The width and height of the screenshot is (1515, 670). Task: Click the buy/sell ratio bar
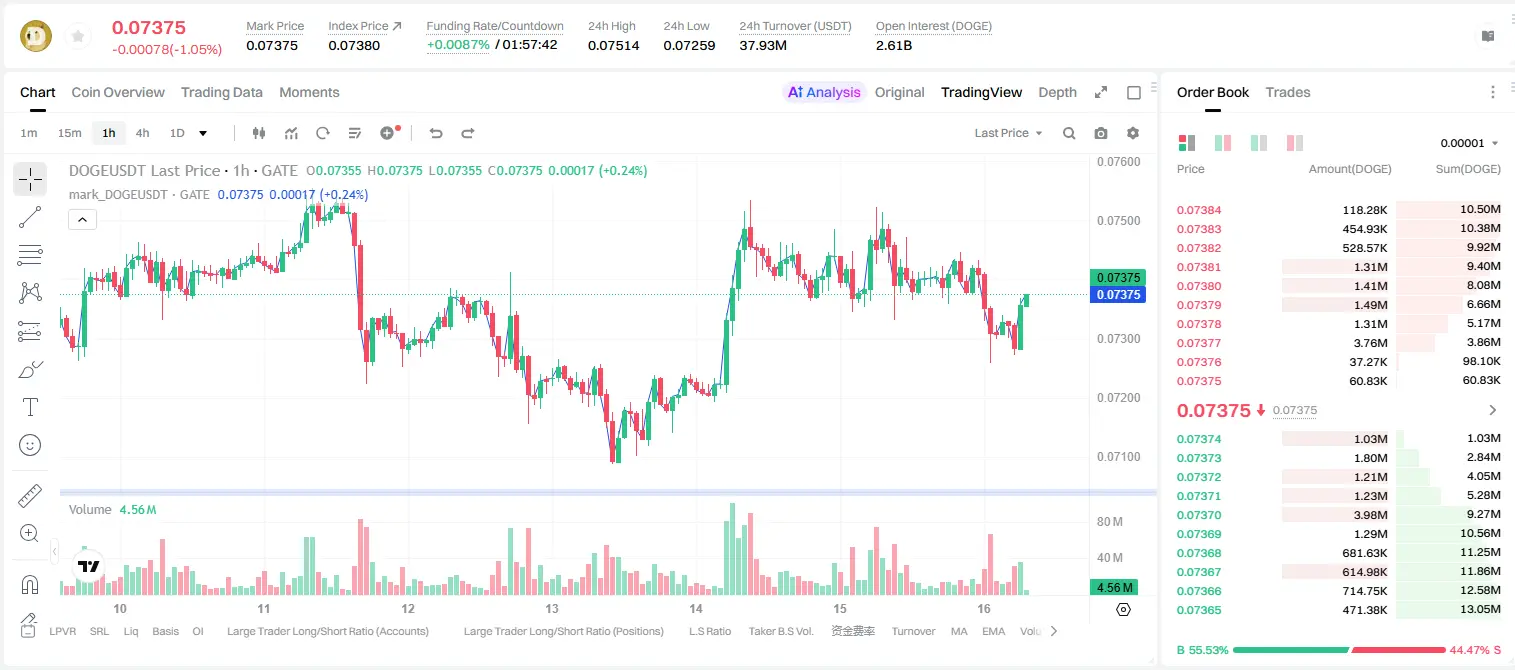[x=1339, y=650]
